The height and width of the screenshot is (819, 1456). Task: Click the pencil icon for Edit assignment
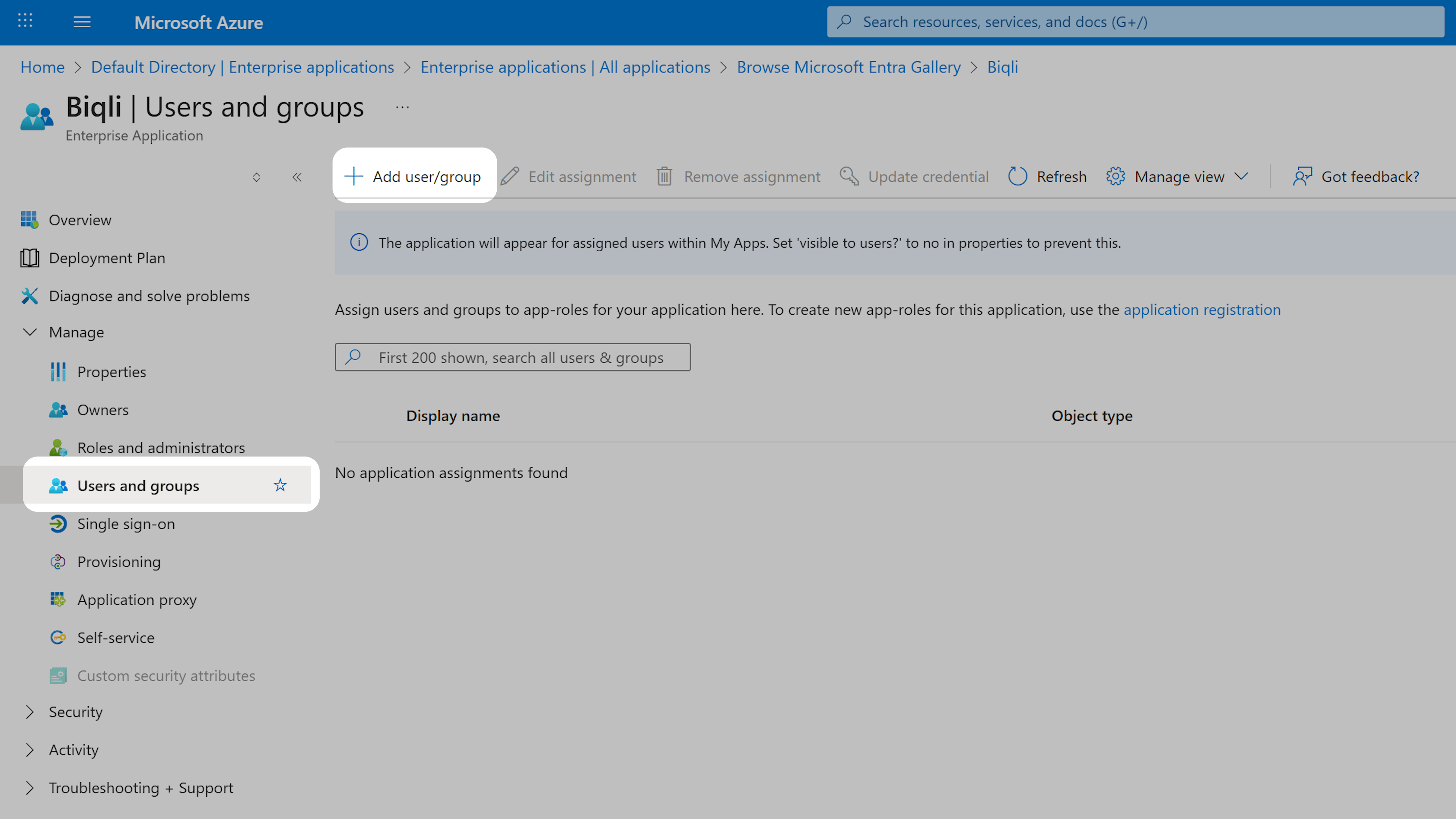509,176
